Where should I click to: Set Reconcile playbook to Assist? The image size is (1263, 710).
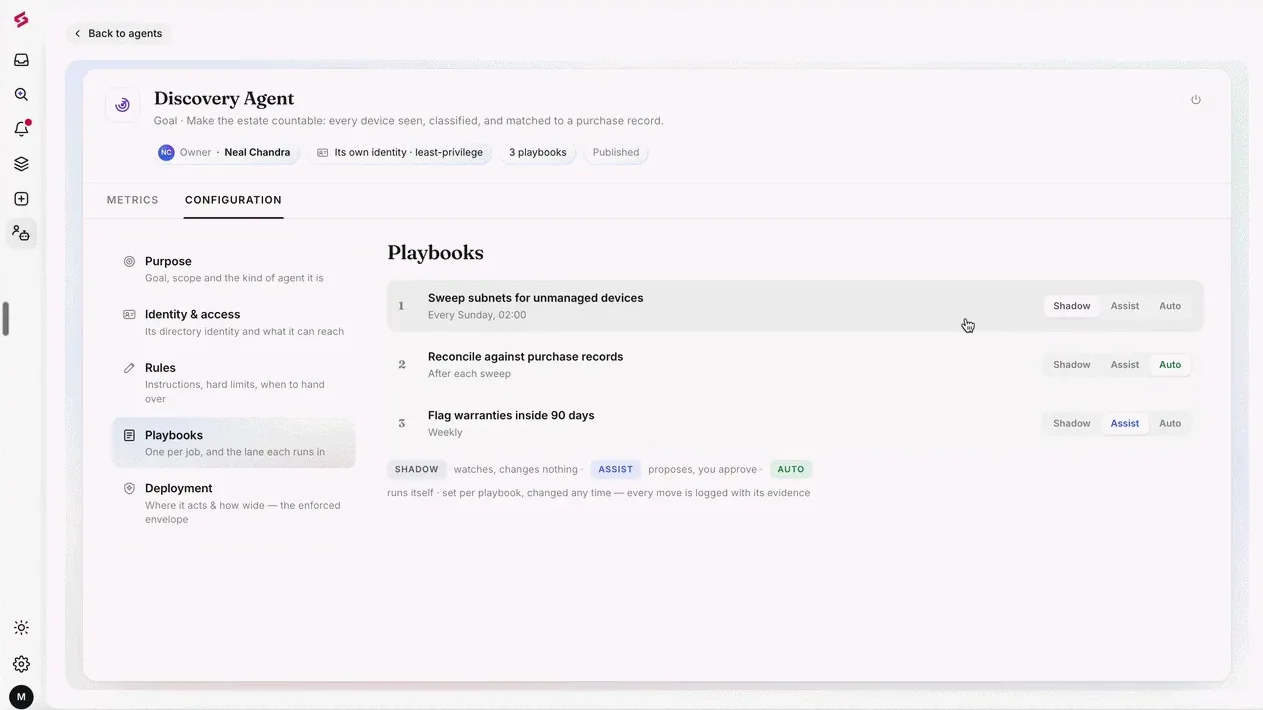coord(1125,365)
